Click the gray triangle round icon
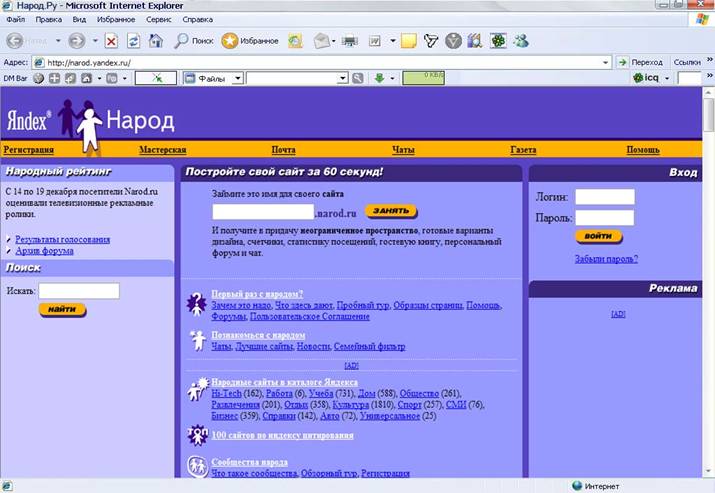This screenshot has width=715, height=493. point(453,41)
